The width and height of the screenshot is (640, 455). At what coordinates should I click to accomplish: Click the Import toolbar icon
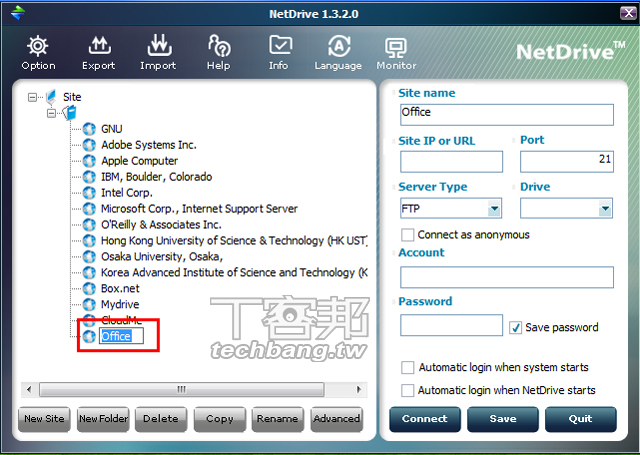click(159, 46)
